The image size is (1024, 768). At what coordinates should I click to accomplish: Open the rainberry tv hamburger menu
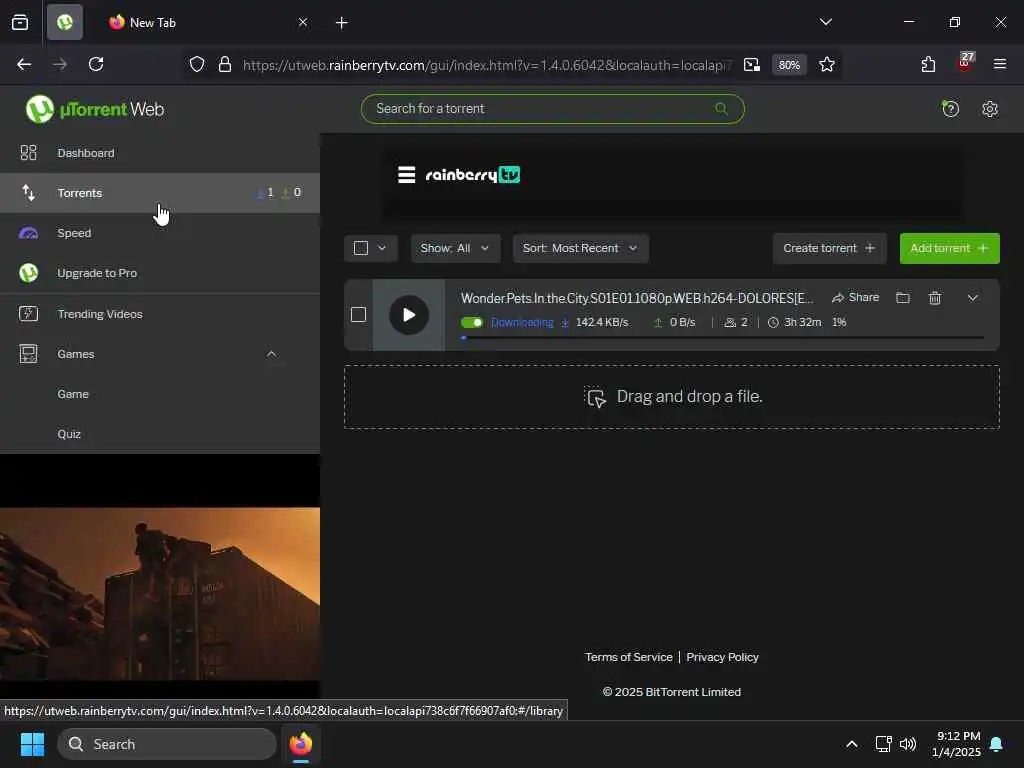(x=406, y=175)
